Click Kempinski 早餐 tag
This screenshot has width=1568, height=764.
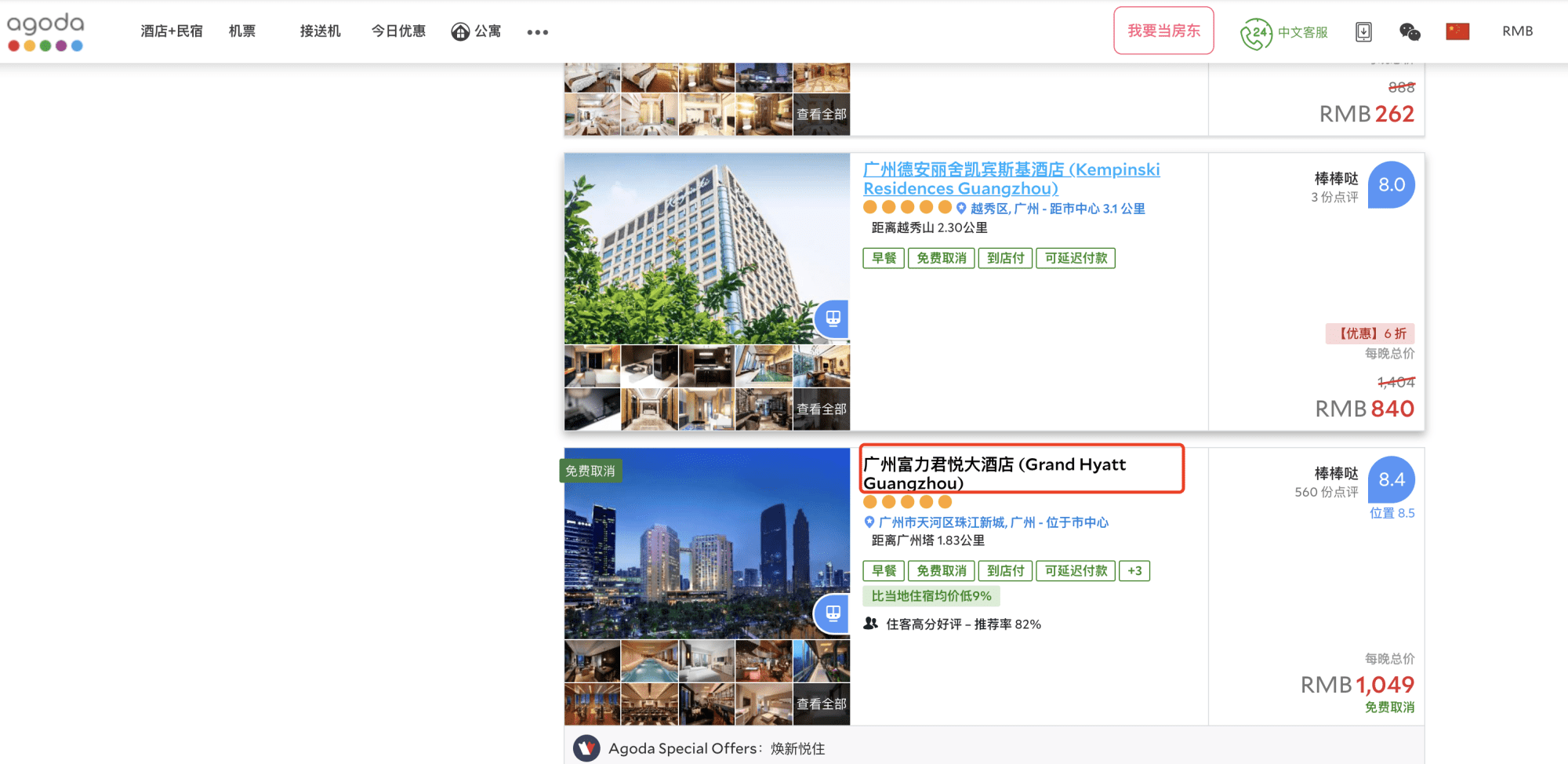click(884, 258)
